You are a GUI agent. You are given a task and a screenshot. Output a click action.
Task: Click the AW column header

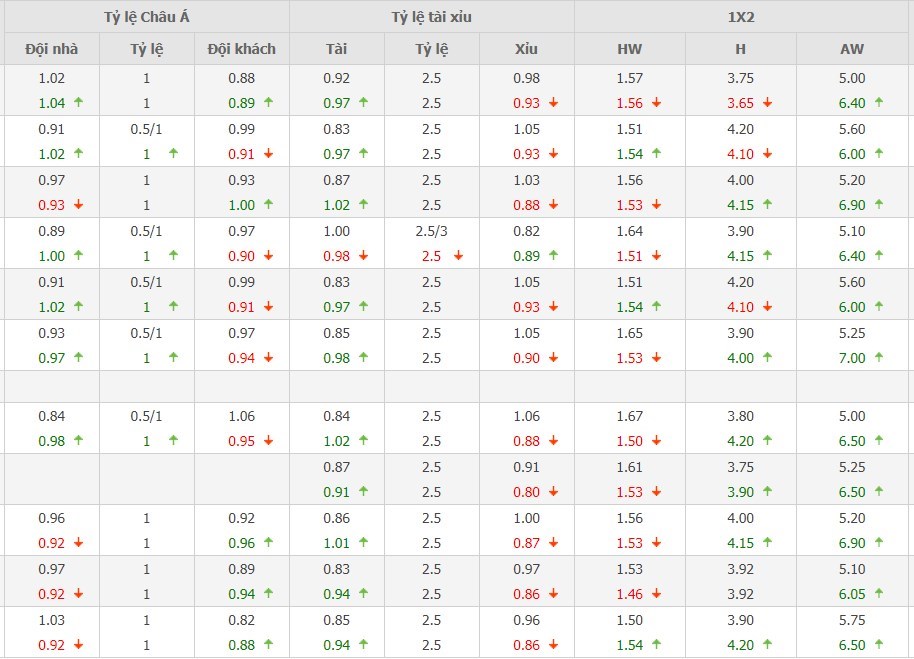pyautogui.click(x=852, y=48)
